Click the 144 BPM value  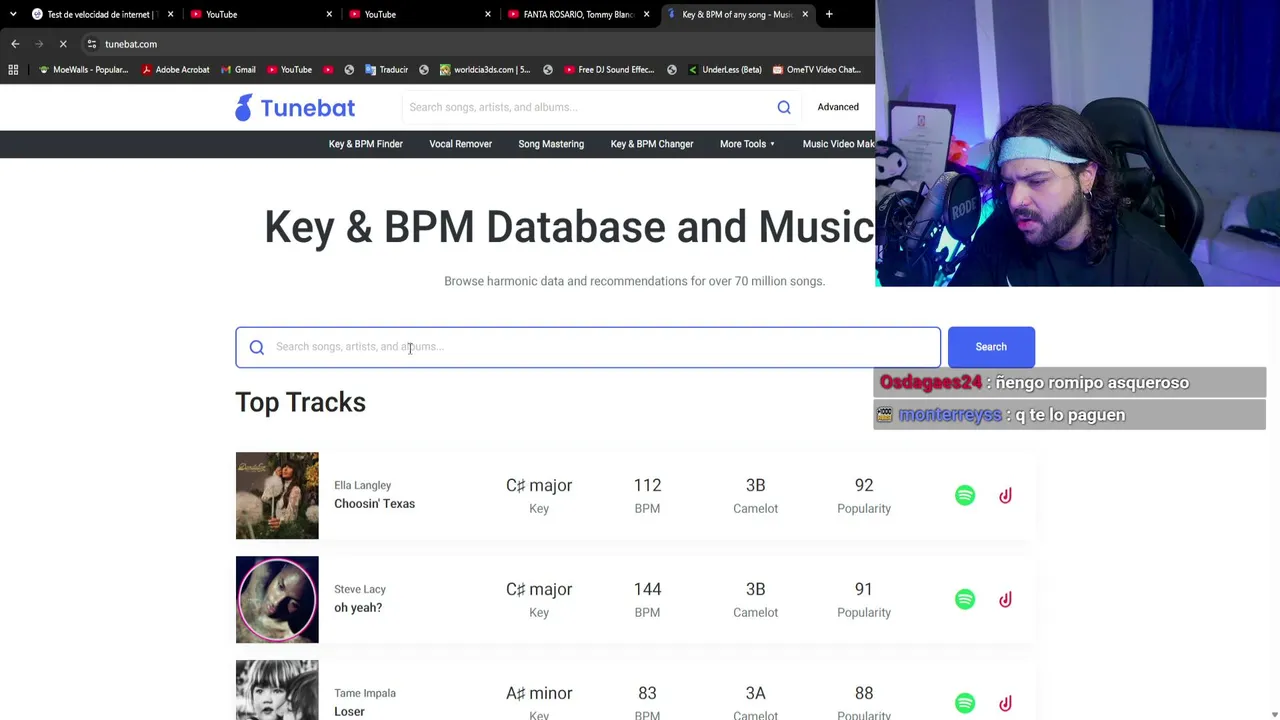coord(647,589)
